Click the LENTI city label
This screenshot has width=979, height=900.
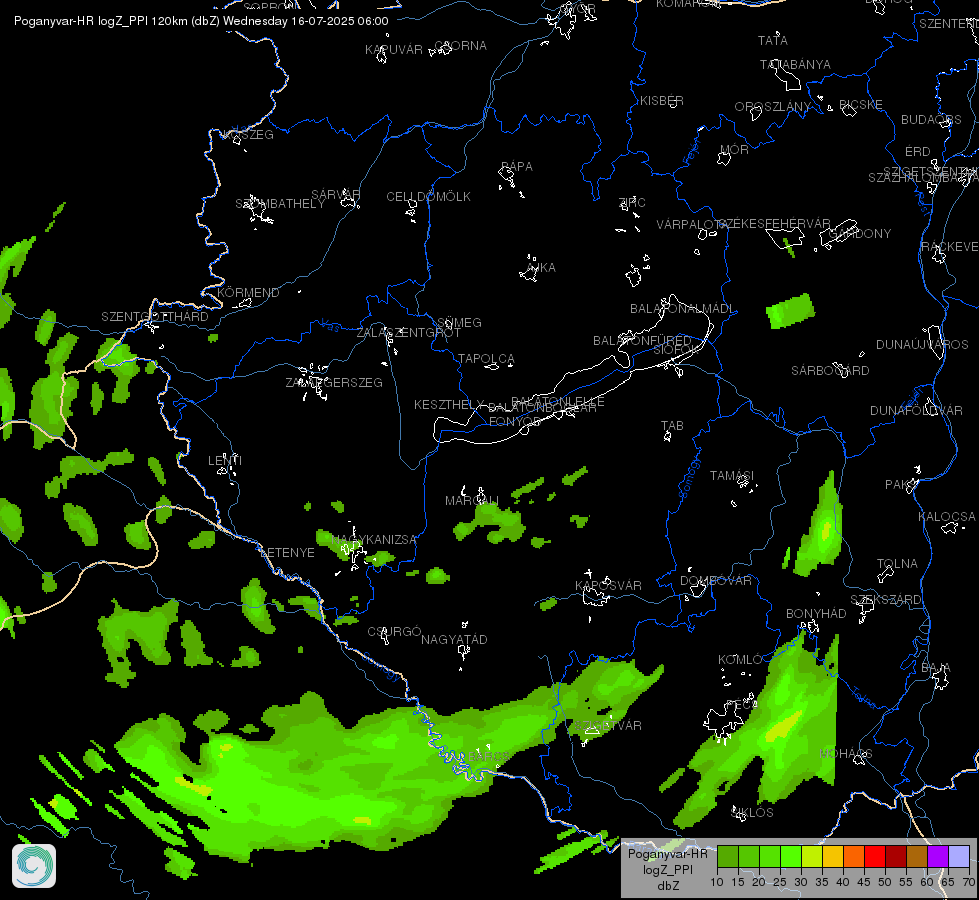[225, 460]
